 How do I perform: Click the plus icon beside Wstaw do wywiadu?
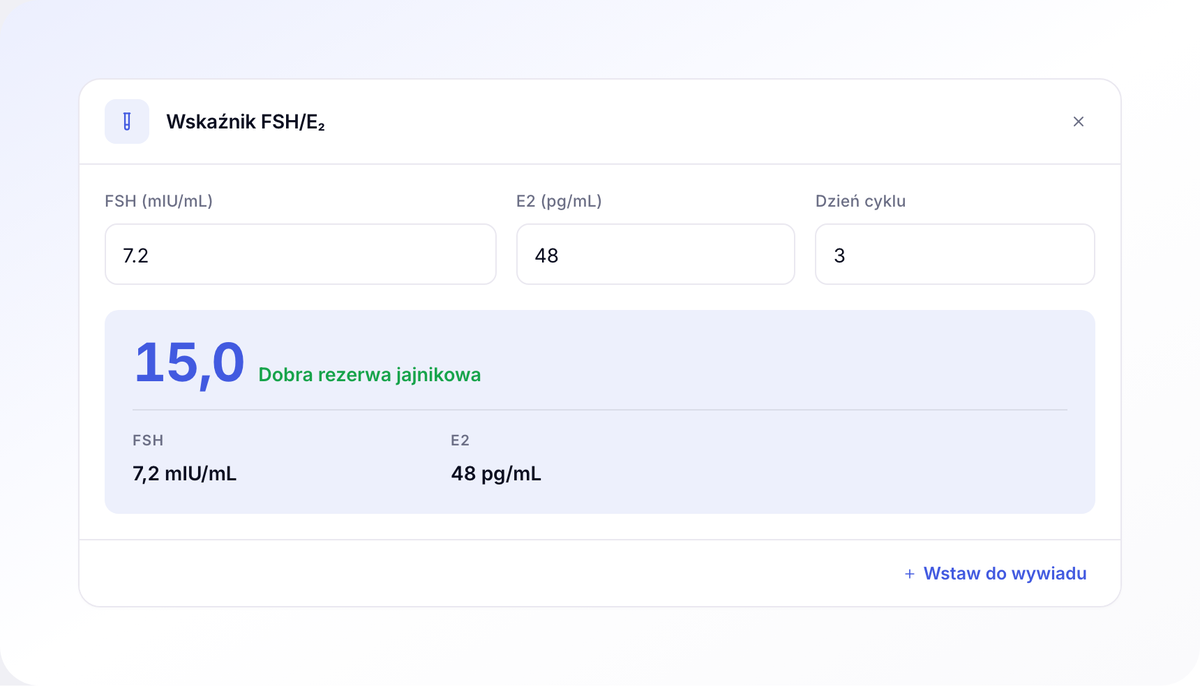point(910,574)
